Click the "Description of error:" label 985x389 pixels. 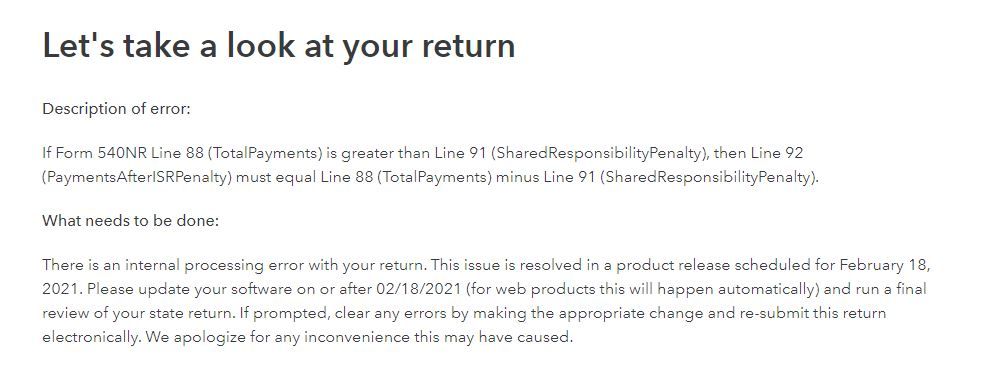point(116,109)
